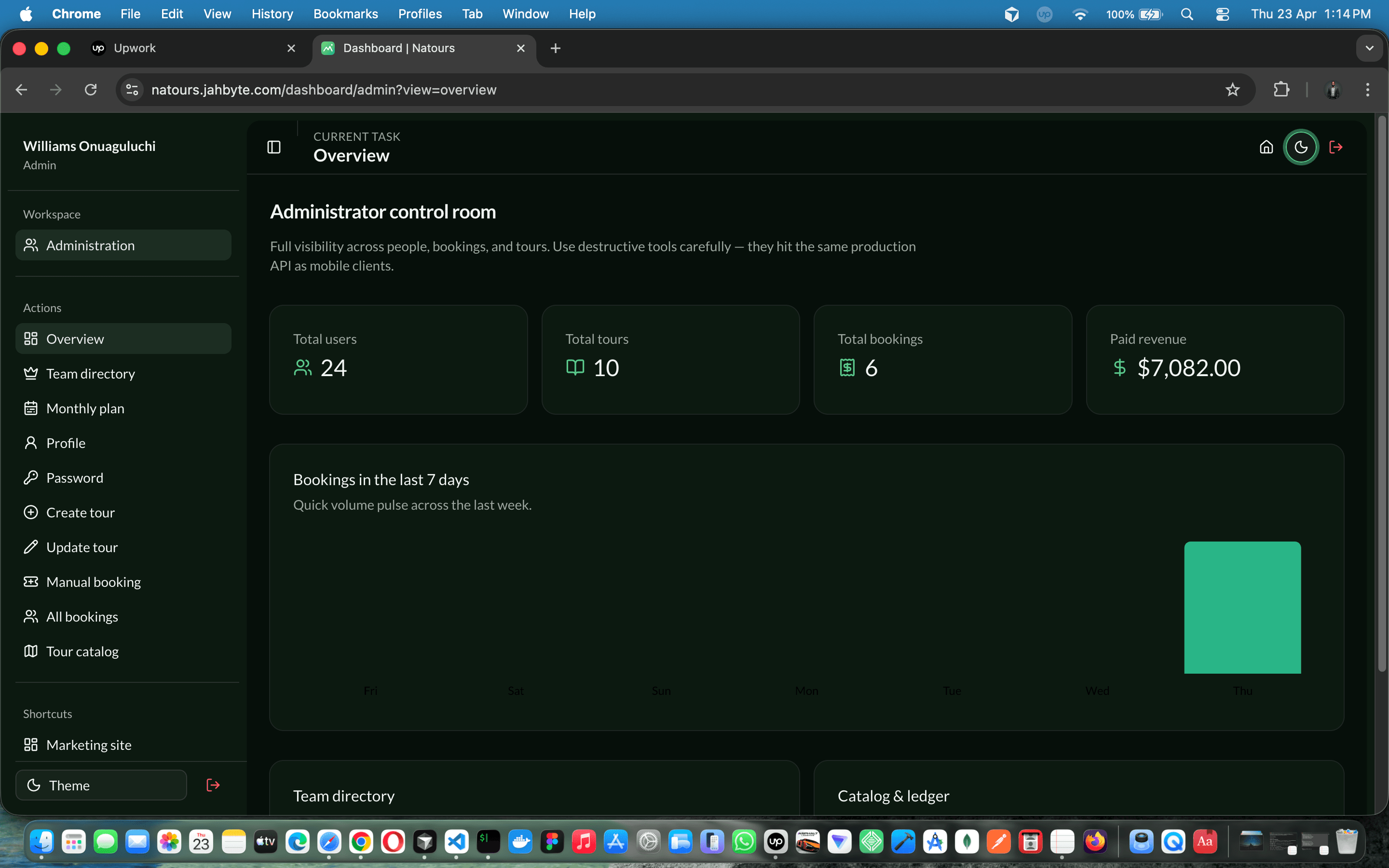The height and width of the screenshot is (868, 1389).
Task: Open Update tour via the pencil icon
Action: 31,546
